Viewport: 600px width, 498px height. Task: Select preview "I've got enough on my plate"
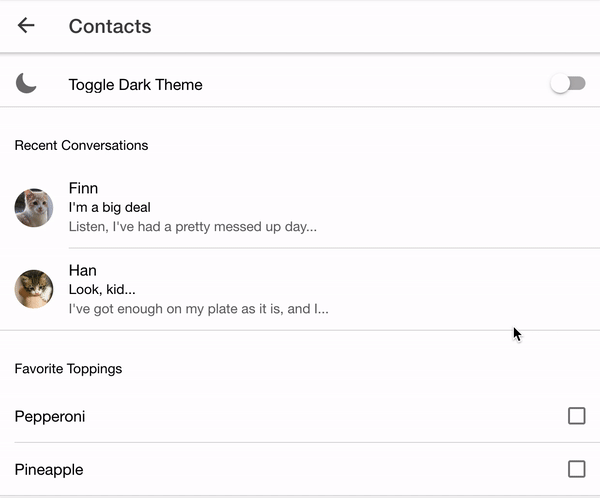(199, 309)
